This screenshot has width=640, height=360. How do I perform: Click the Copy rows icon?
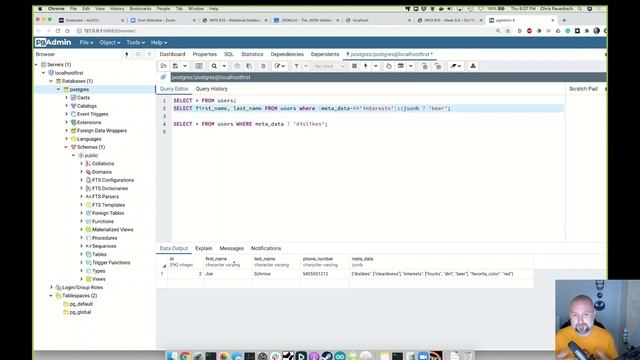(x=237, y=66)
